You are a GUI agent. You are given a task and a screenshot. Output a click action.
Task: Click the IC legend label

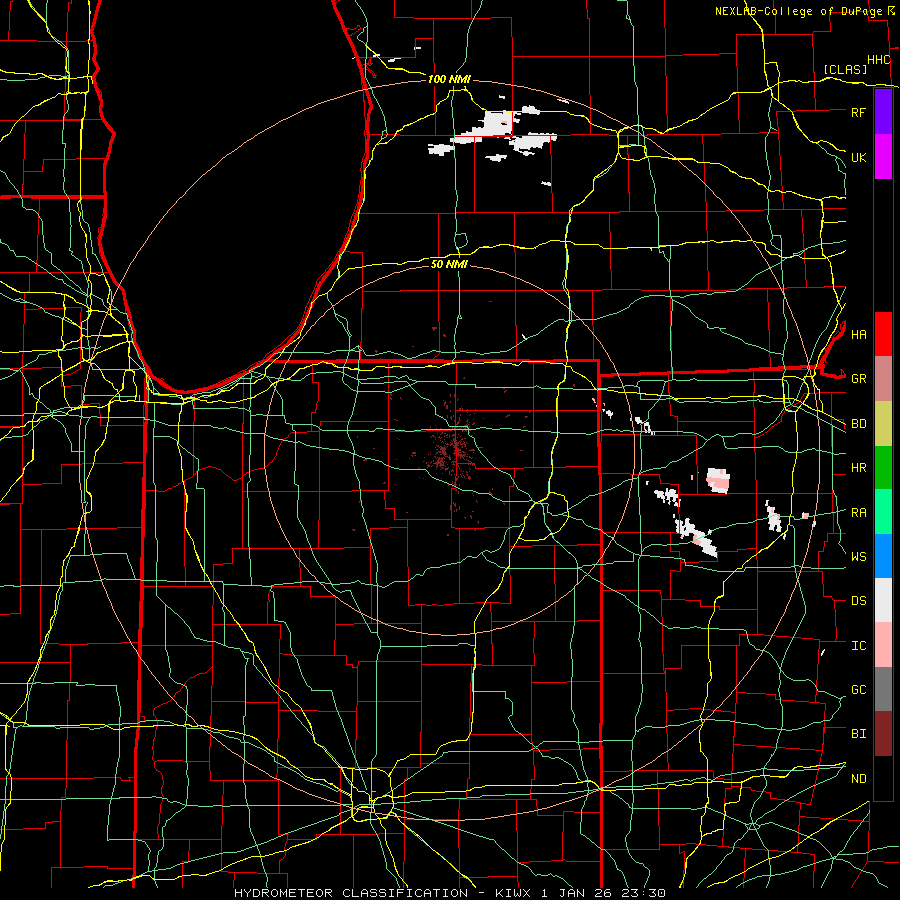pos(858,646)
